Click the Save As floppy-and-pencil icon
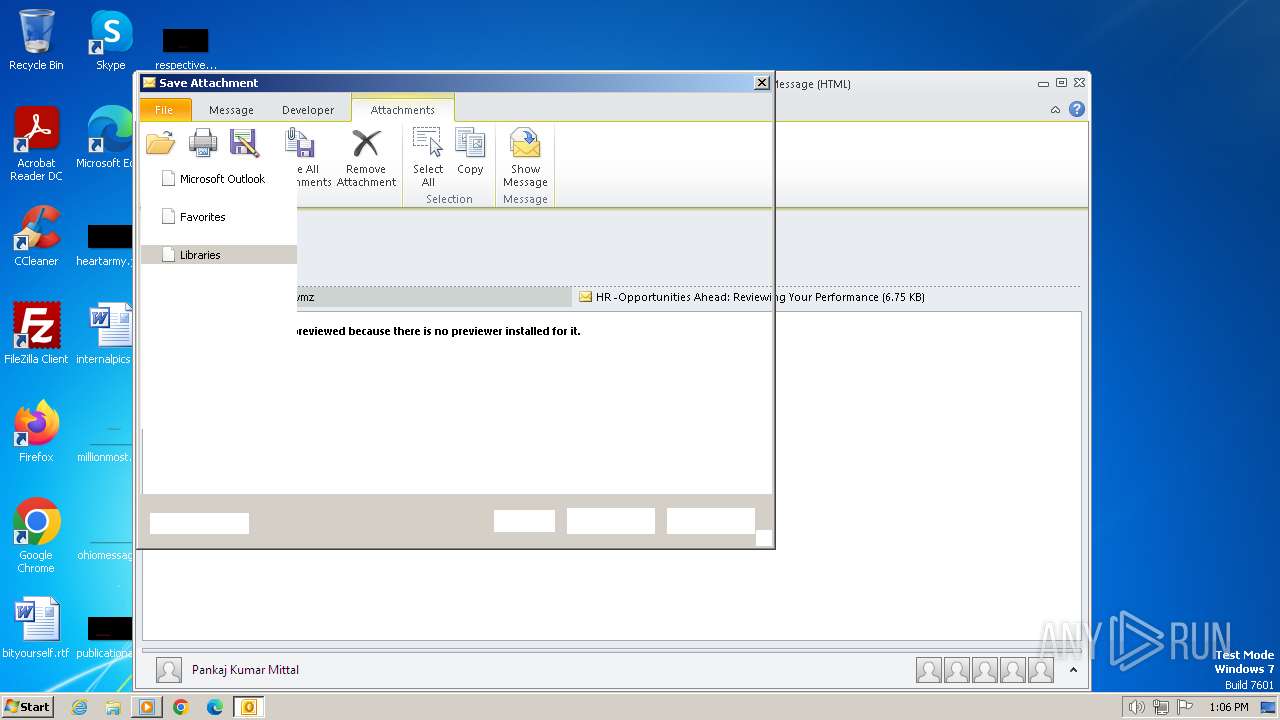Image resolution: width=1280 pixels, height=720 pixels. (245, 143)
